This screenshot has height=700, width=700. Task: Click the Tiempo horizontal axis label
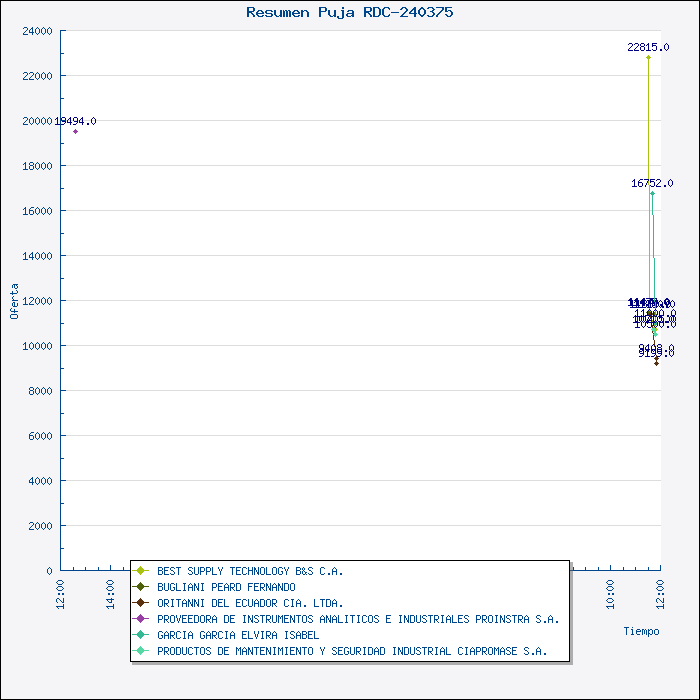(x=641, y=631)
